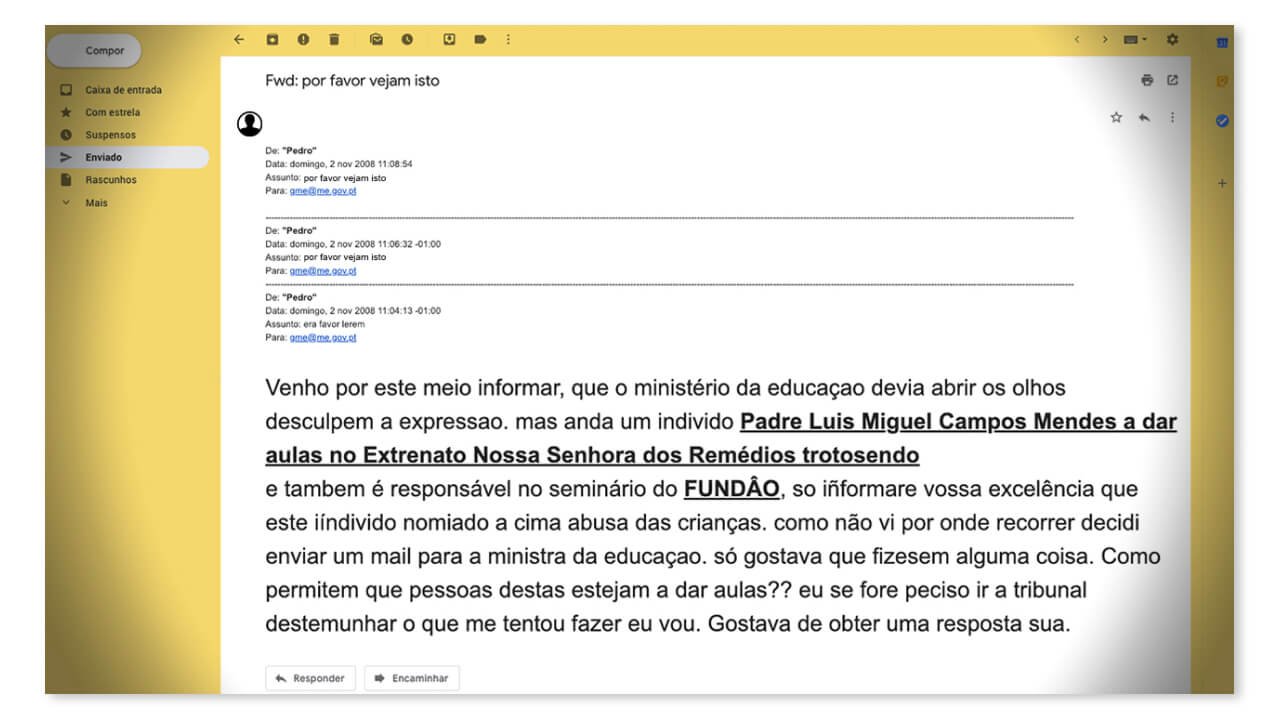Open the Com estrela folder
The height and width of the screenshot is (720, 1280).
click(x=113, y=113)
